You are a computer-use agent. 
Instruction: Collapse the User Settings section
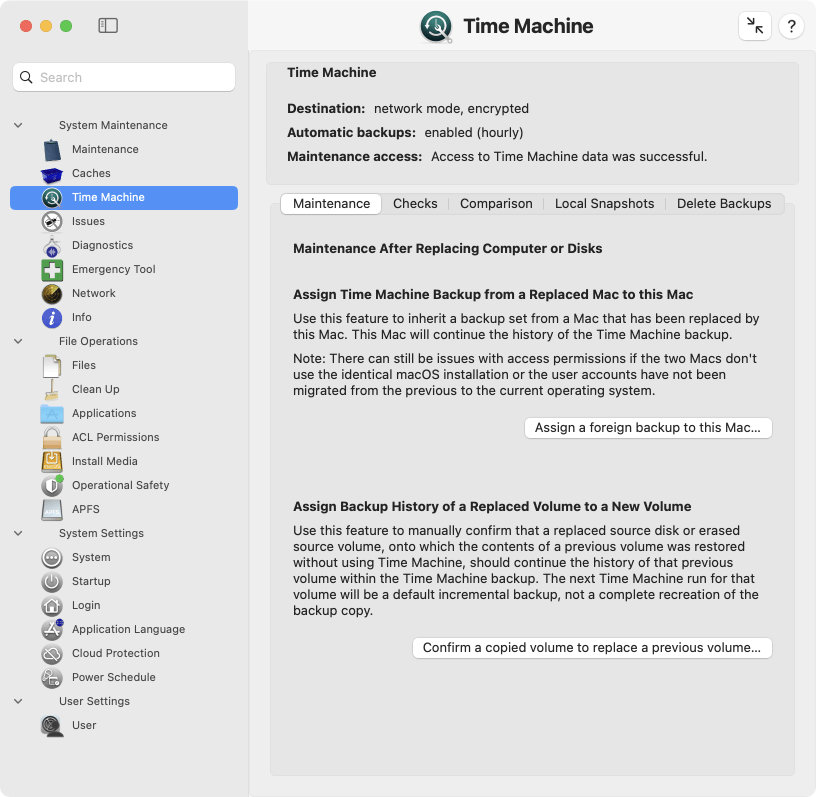tap(18, 702)
